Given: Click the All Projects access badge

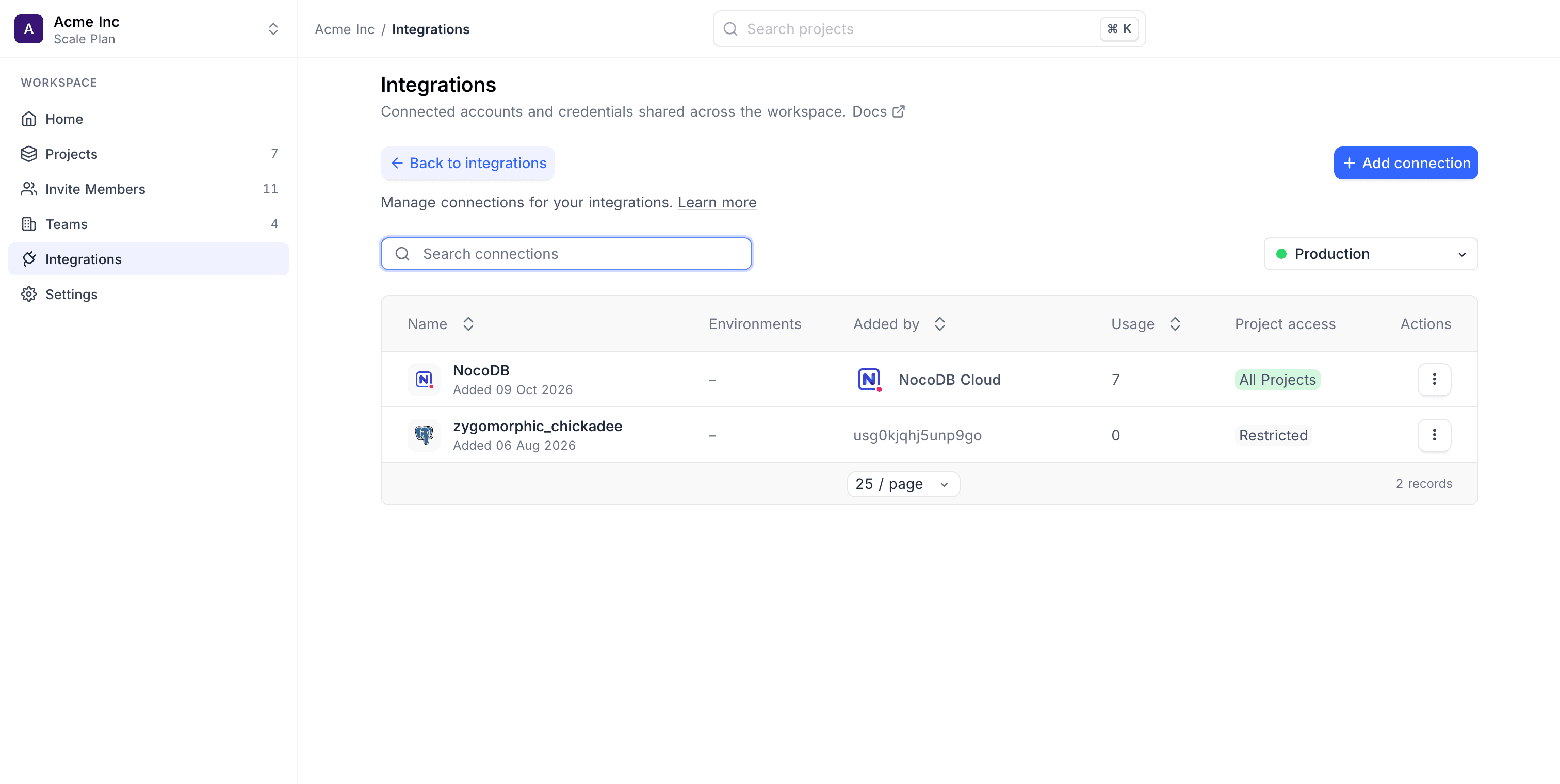Looking at the screenshot, I should point(1277,380).
